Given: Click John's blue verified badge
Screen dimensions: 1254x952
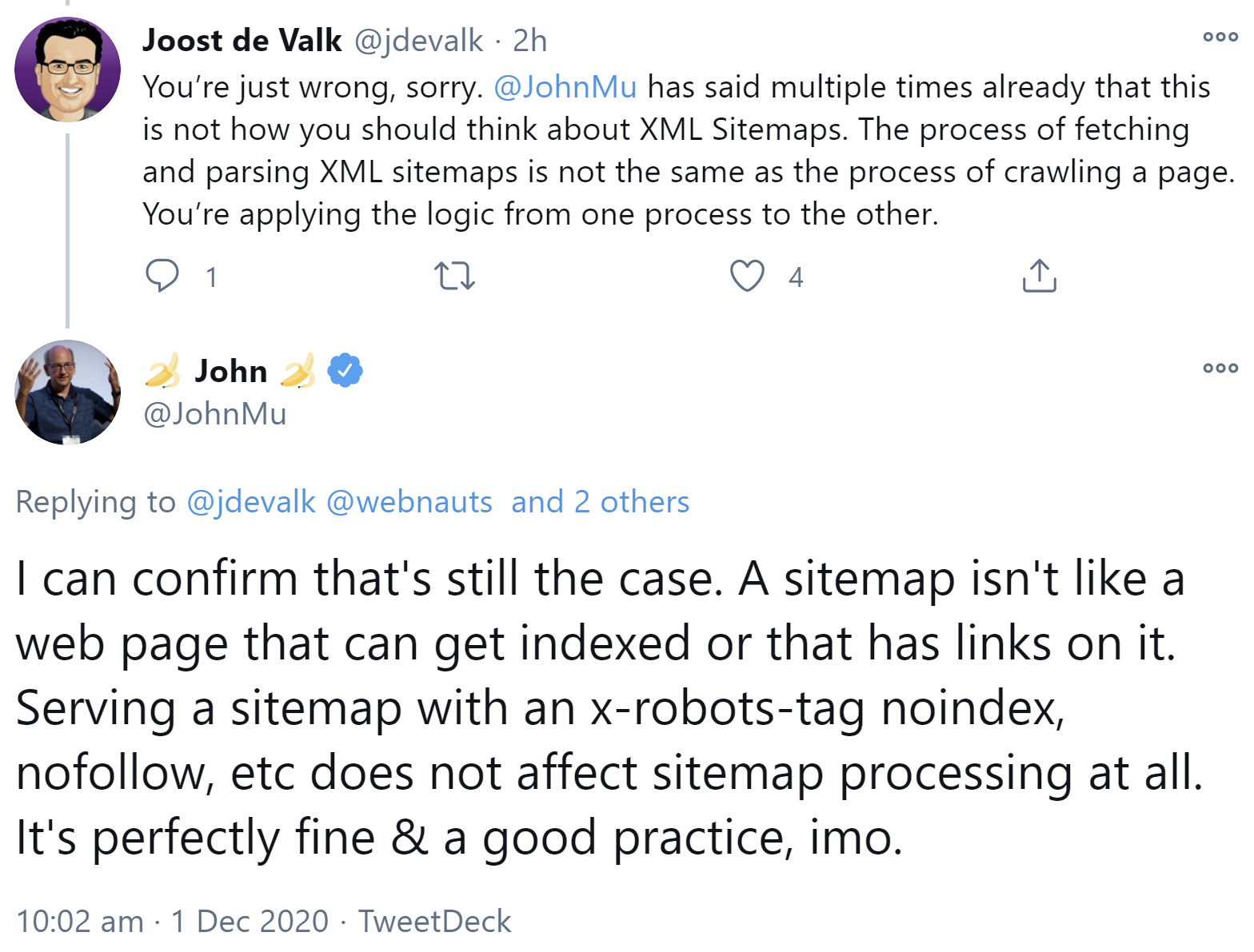Looking at the screenshot, I should click(x=345, y=370).
